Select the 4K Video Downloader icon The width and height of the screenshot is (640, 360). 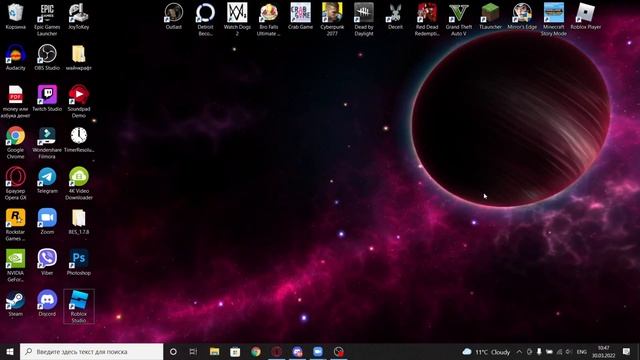pyautogui.click(x=78, y=184)
